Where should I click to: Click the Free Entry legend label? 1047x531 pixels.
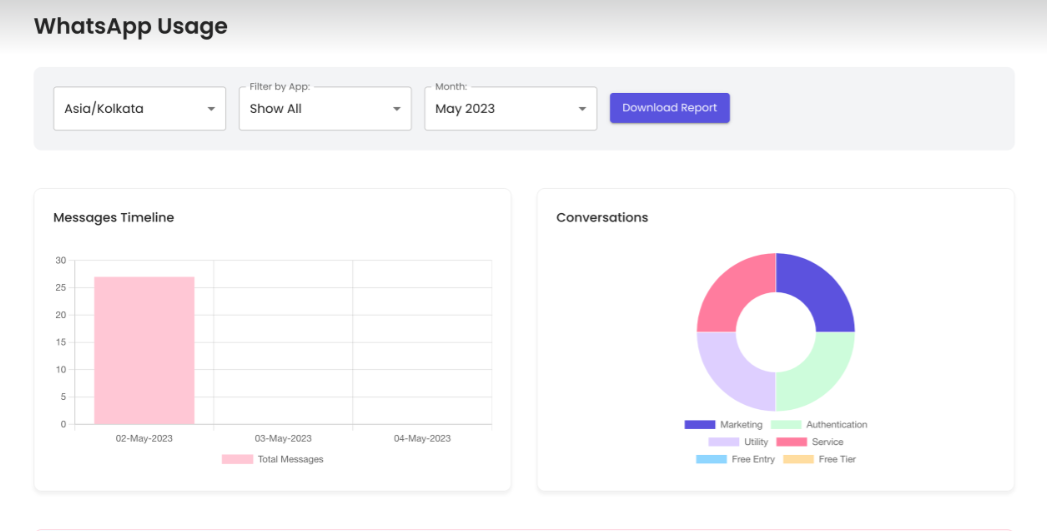[753, 460]
